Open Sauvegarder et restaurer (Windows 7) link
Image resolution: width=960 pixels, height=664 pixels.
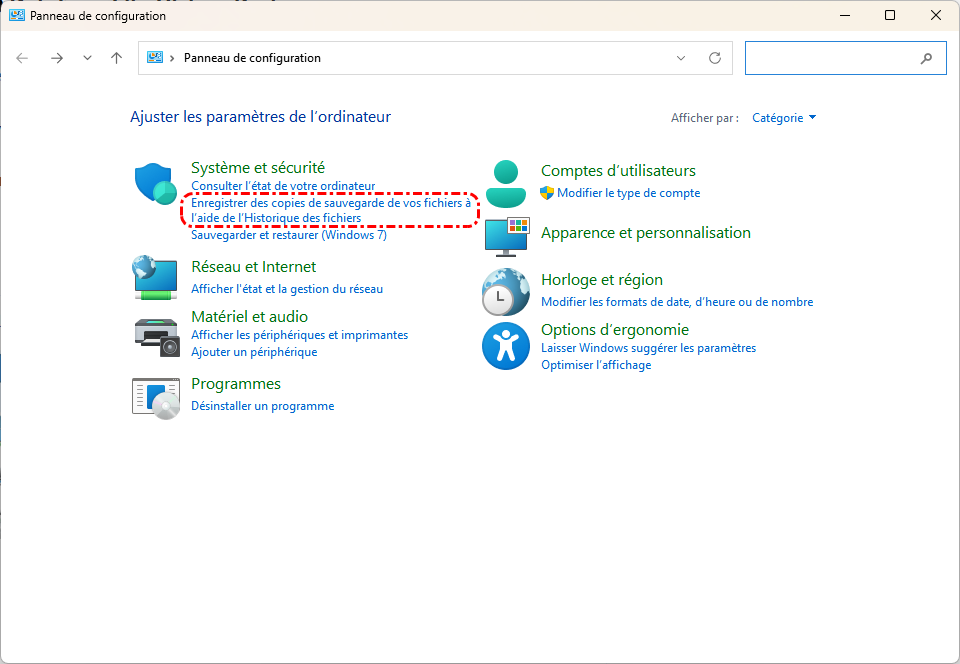tap(288, 236)
